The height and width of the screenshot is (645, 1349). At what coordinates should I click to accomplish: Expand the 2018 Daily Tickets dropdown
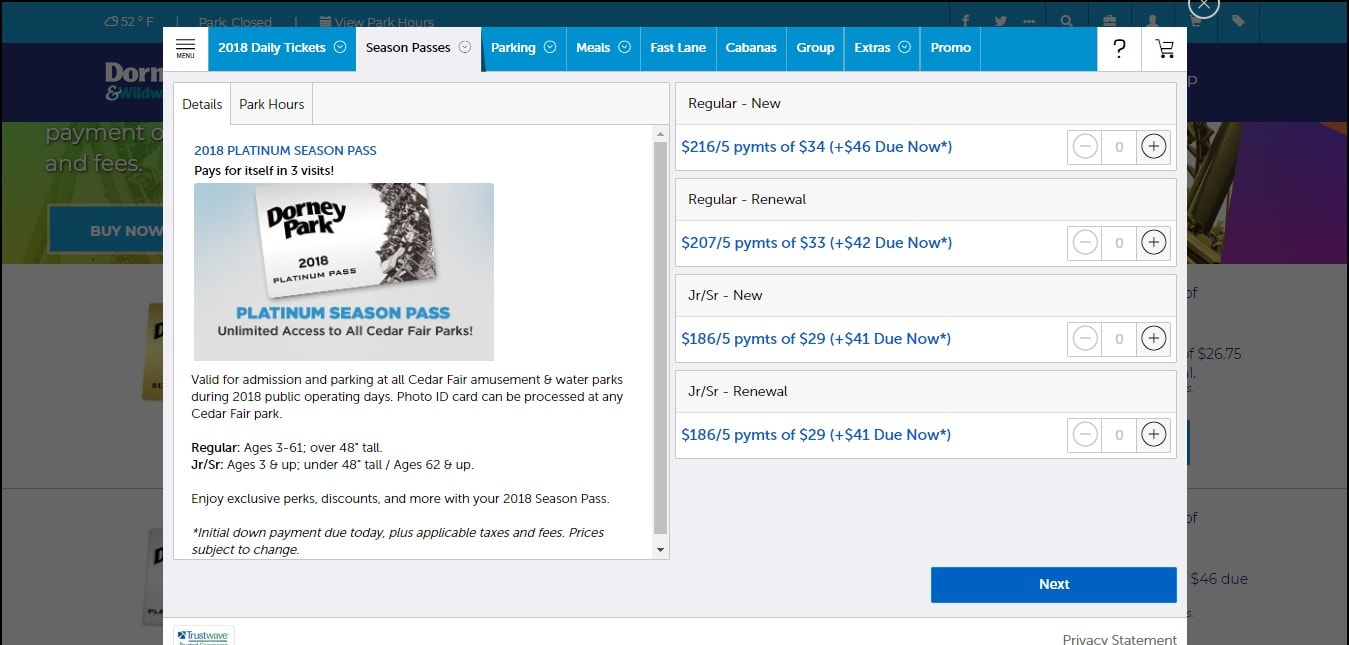pos(339,47)
